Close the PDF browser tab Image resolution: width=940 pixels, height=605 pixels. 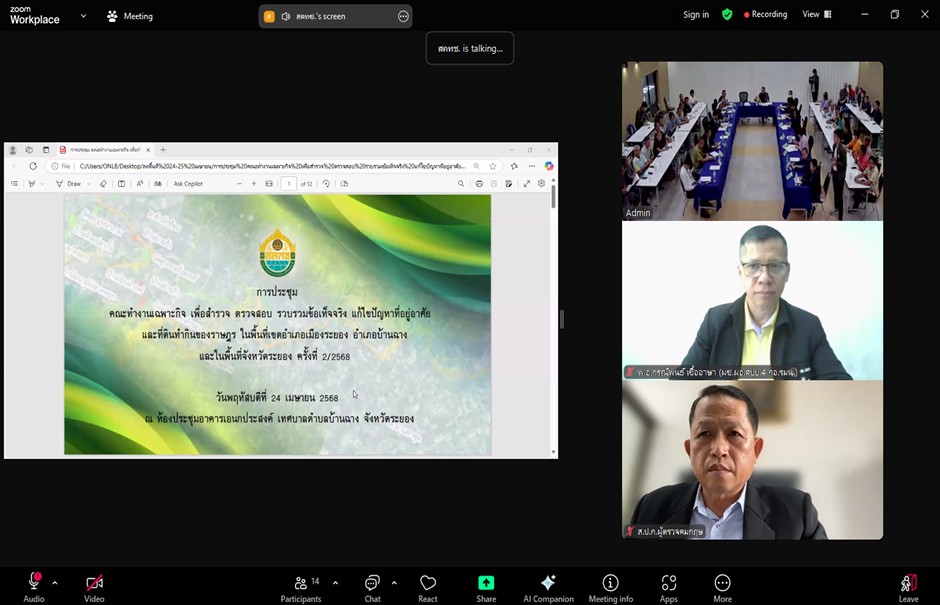(x=148, y=150)
